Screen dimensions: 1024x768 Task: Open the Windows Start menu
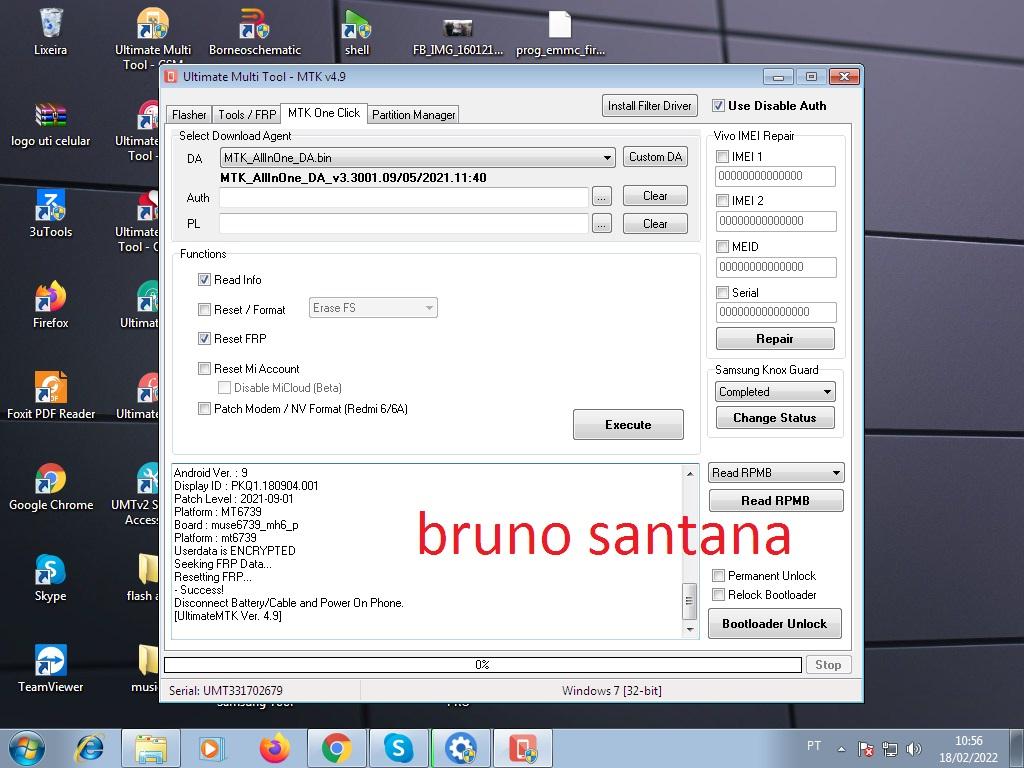coord(26,748)
